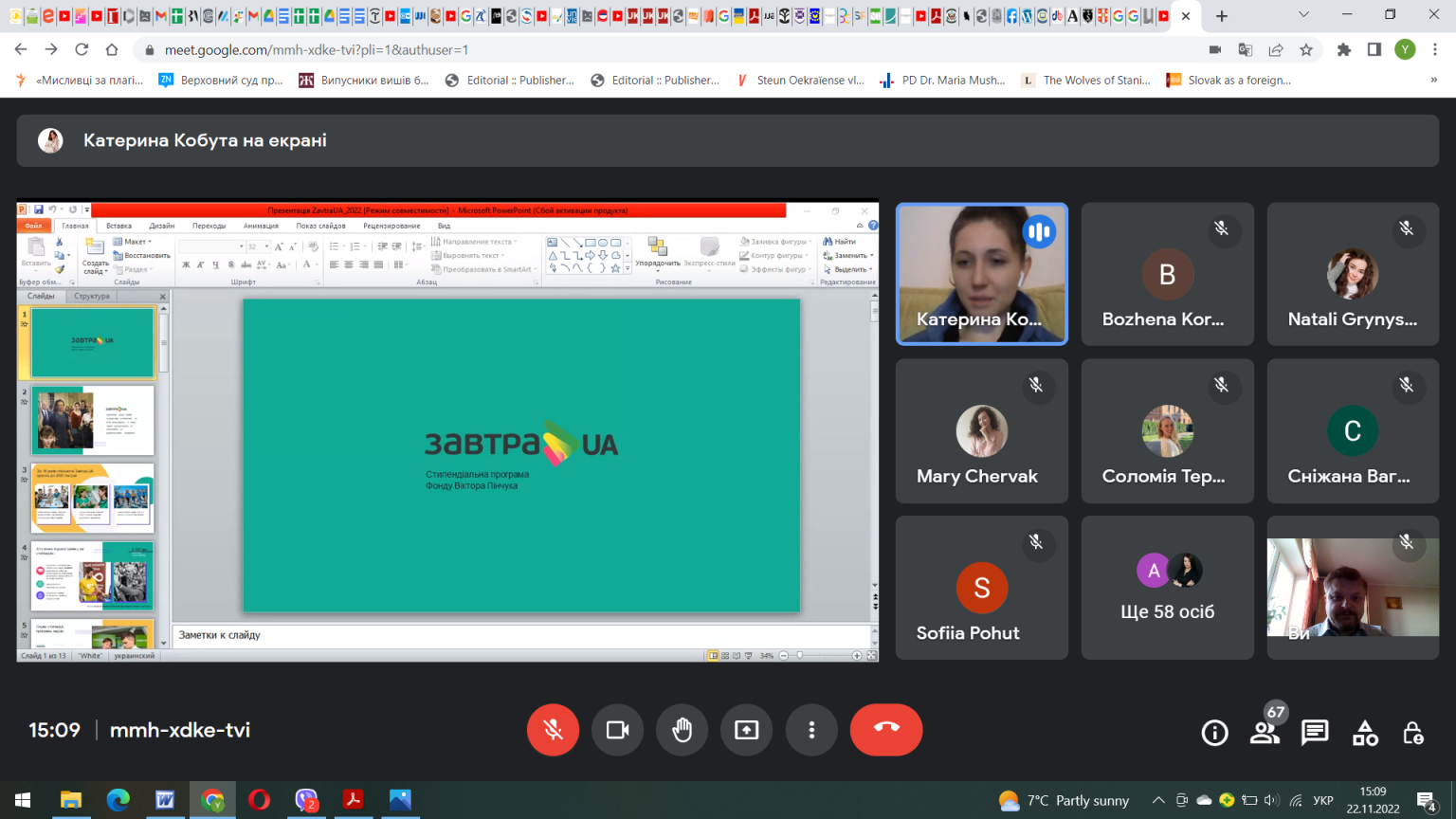
Task: Open 'Slovak as a foreign...' bookmark
Action: pyautogui.click(x=1228, y=81)
